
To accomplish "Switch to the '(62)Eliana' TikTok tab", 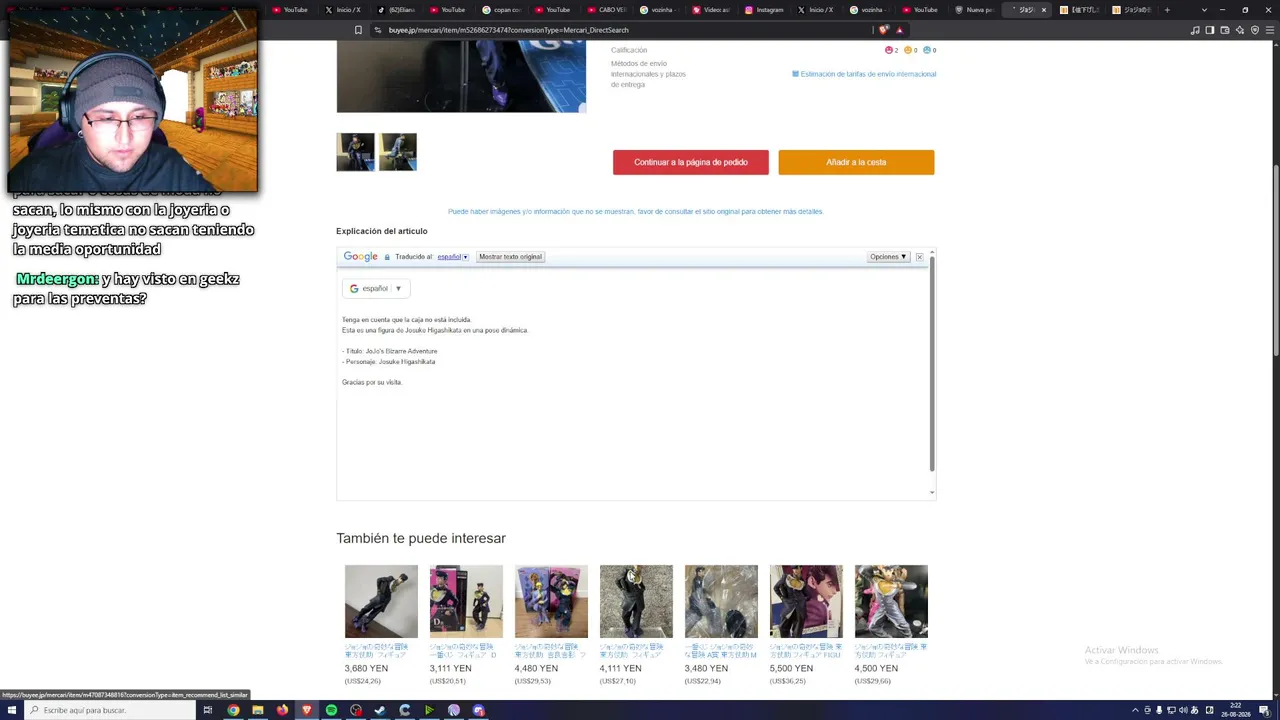I will coord(396,10).
